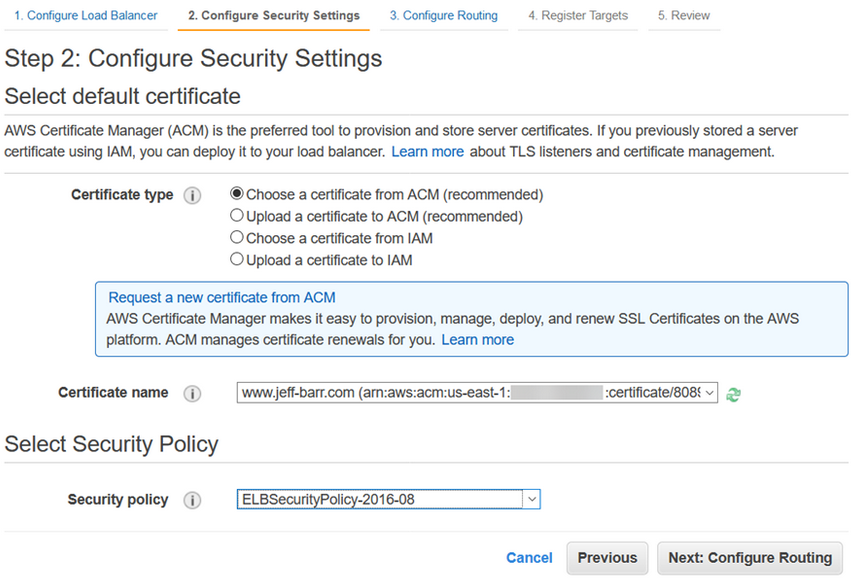Click the info icon beside Security policy
This screenshot has height=579, width=851.
(193, 500)
